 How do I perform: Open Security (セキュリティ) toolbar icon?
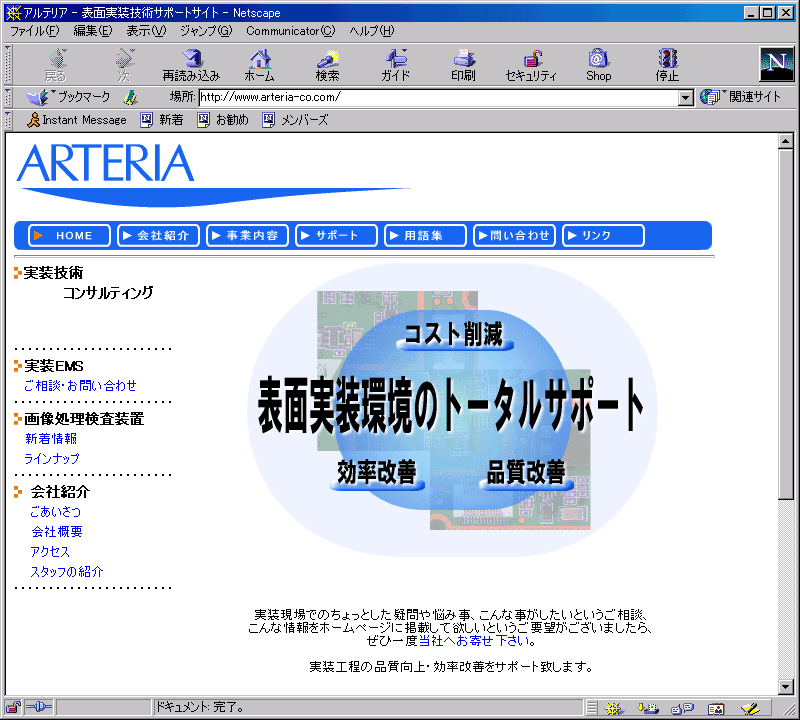[x=531, y=65]
